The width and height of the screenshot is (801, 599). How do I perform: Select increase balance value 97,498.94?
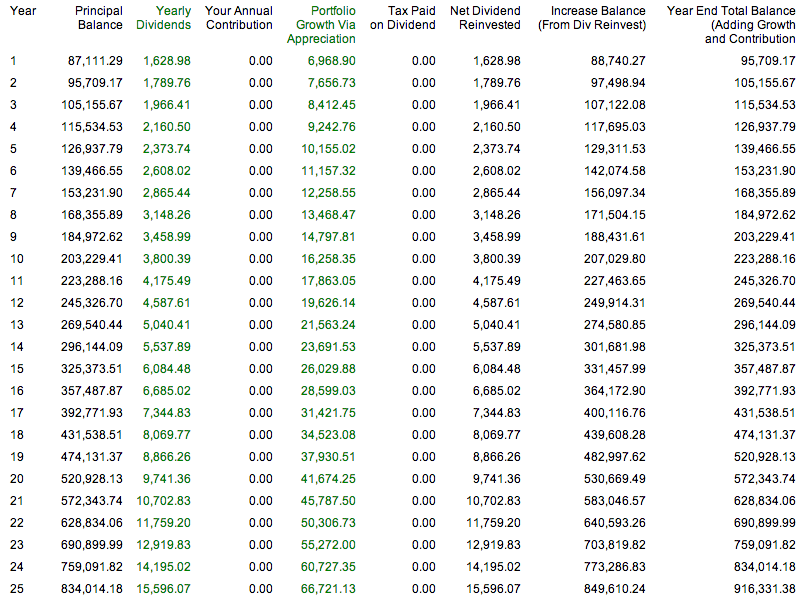click(618, 83)
